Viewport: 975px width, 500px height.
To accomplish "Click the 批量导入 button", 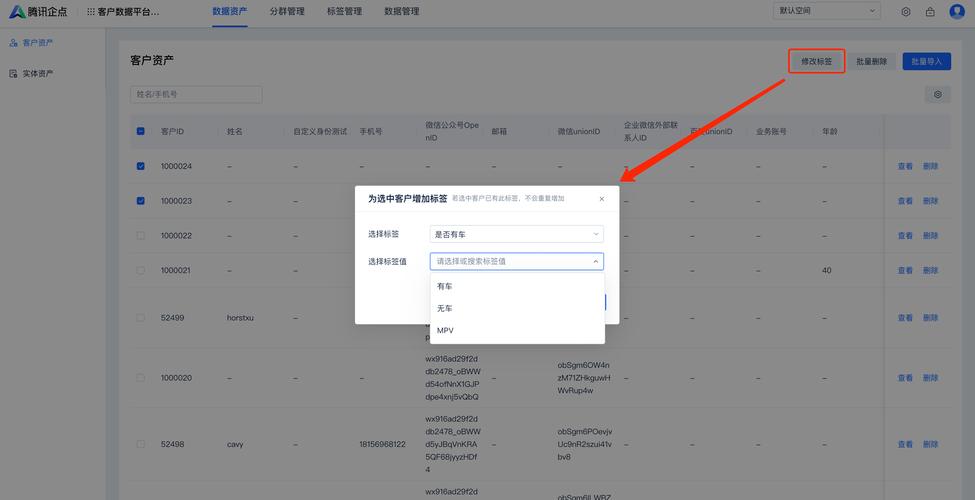I will [926, 61].
